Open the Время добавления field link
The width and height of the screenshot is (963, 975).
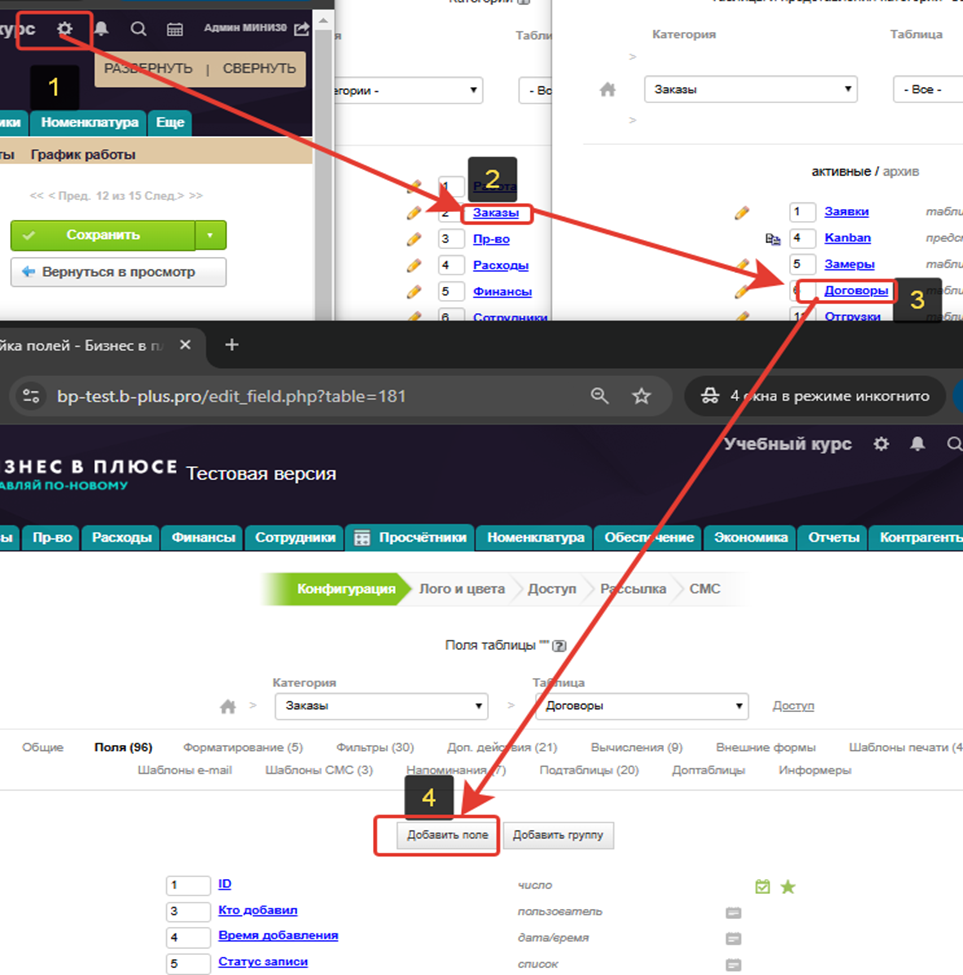coord(278,935)
